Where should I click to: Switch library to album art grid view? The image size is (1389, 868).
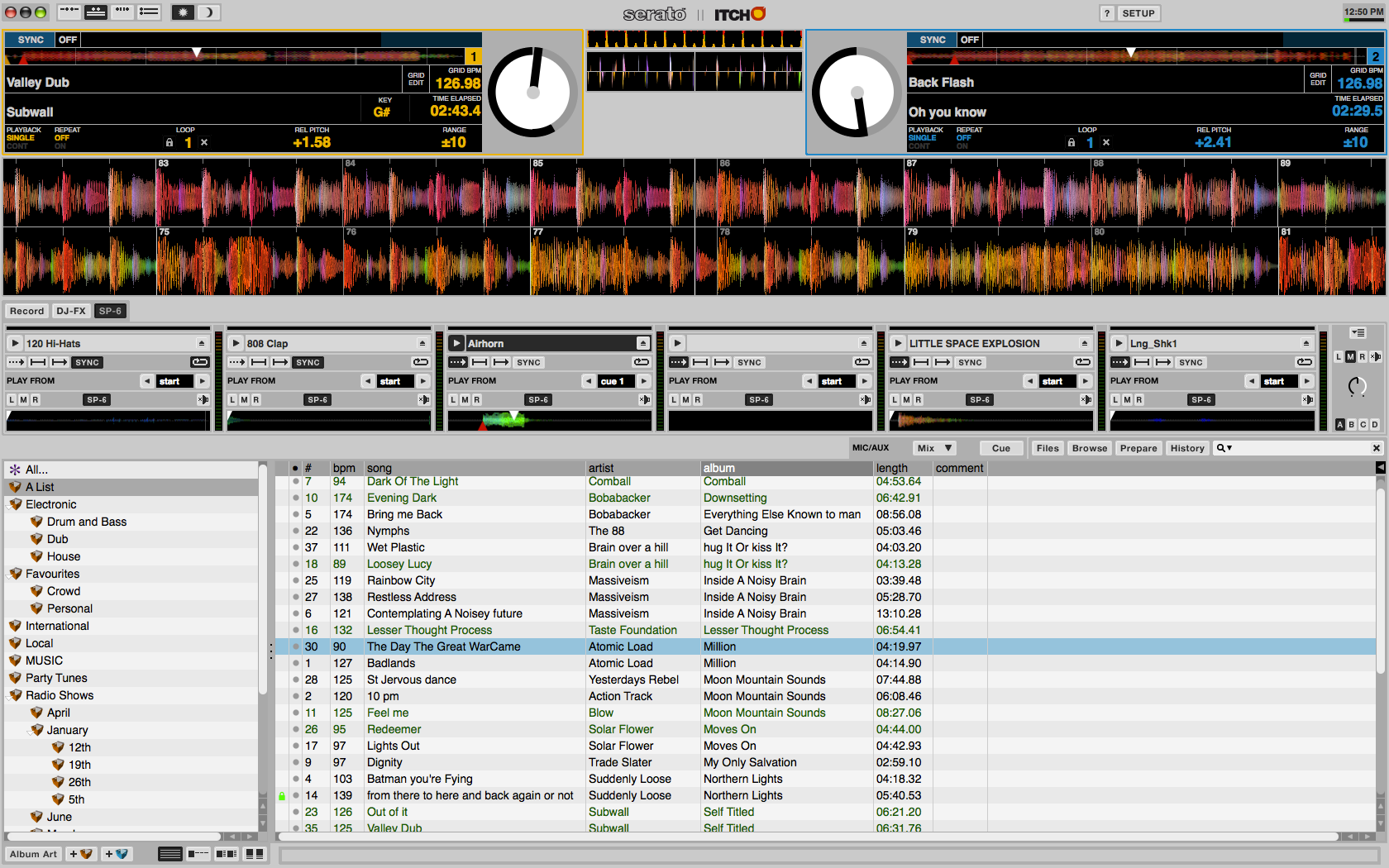coord(255,854)
